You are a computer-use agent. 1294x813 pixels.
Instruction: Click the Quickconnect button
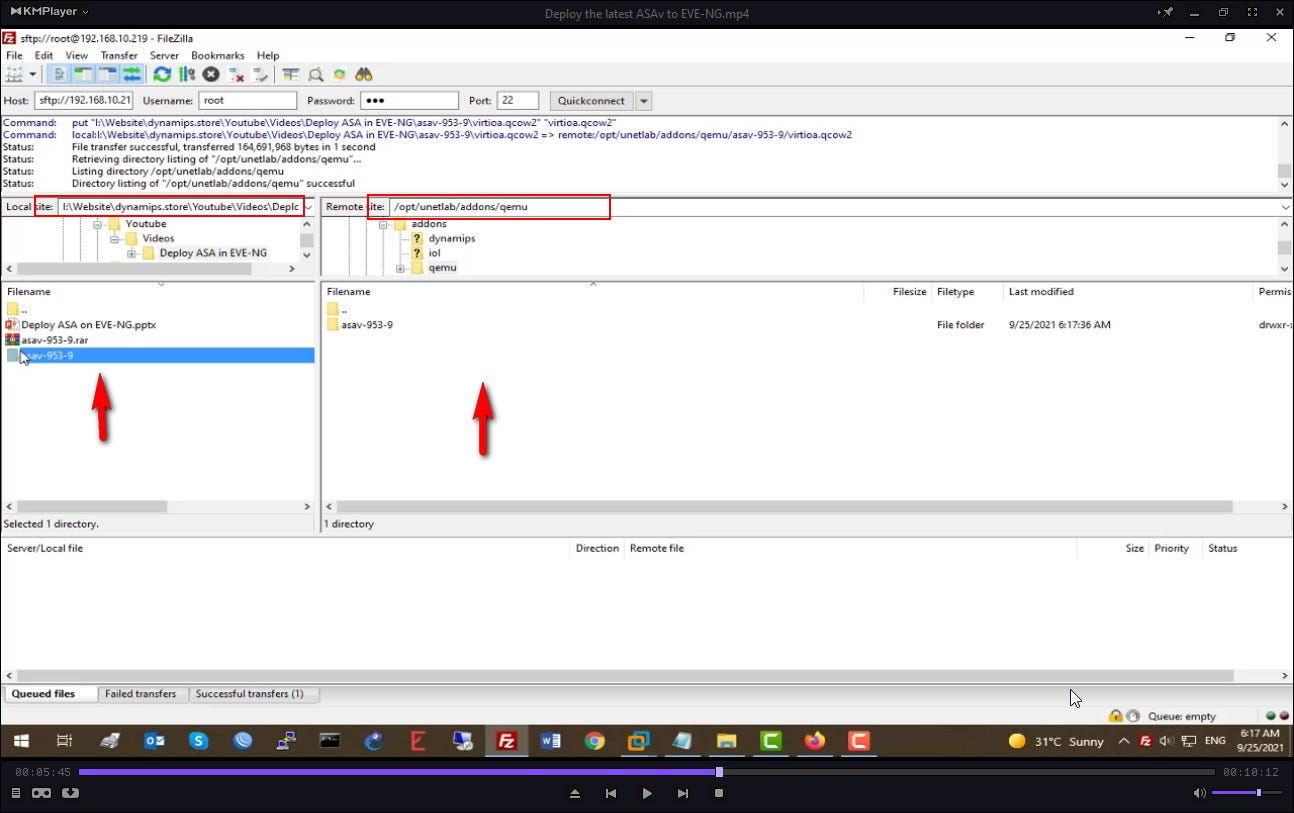(591, 101)
